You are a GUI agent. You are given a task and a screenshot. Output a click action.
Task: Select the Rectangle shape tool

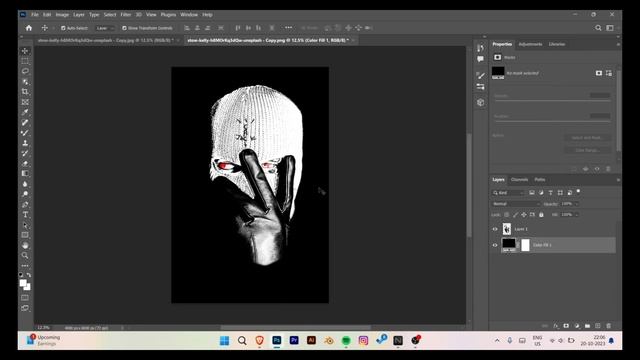[x=25, y=235]
